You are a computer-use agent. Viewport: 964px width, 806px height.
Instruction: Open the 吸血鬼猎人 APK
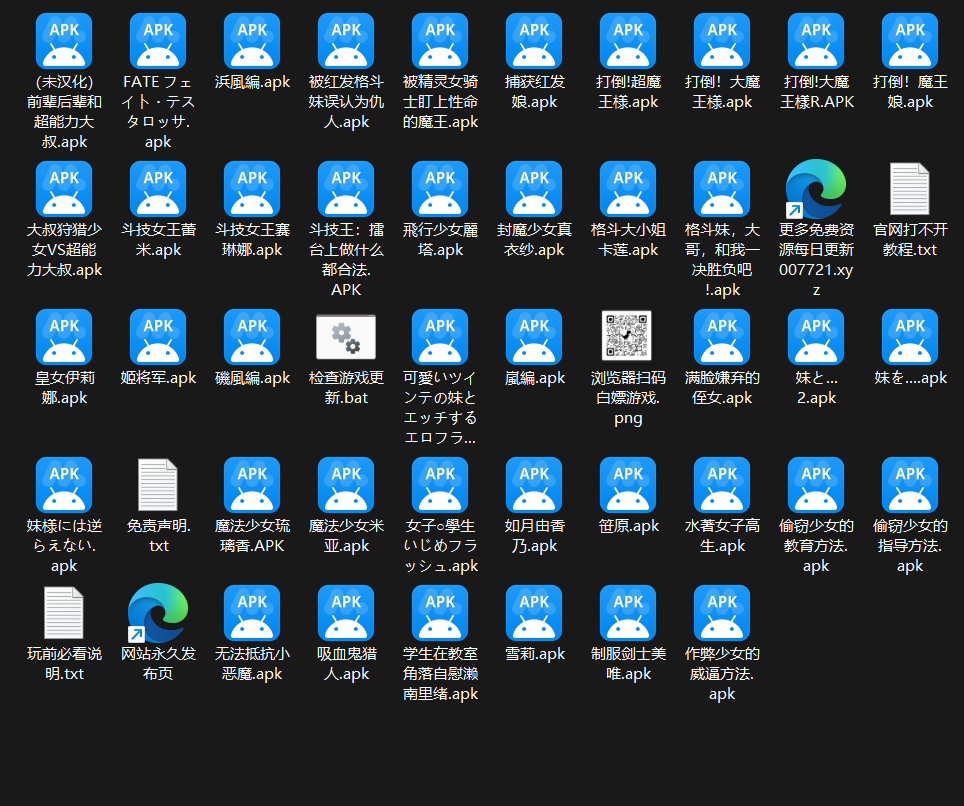click(345, 615)
